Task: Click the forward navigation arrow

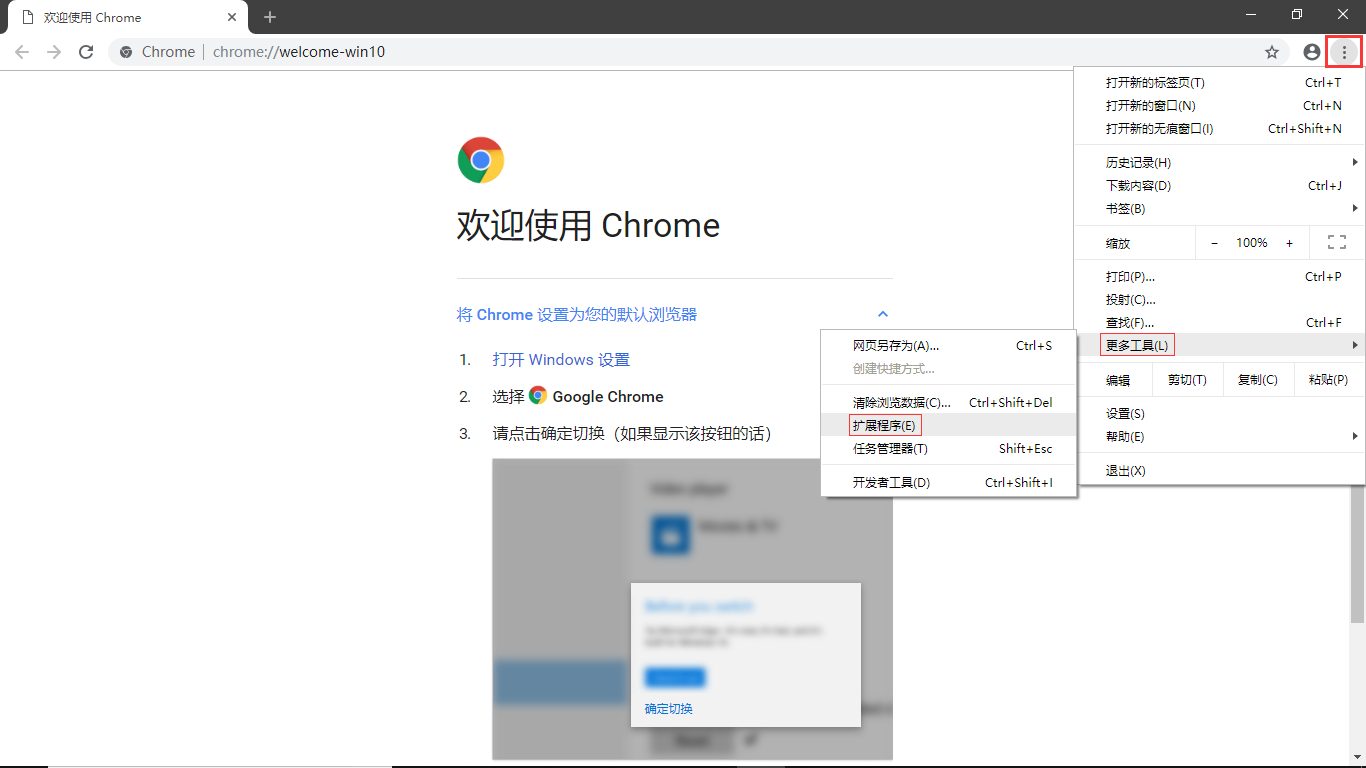Action: pyautogui.click(x=54, y=52)
